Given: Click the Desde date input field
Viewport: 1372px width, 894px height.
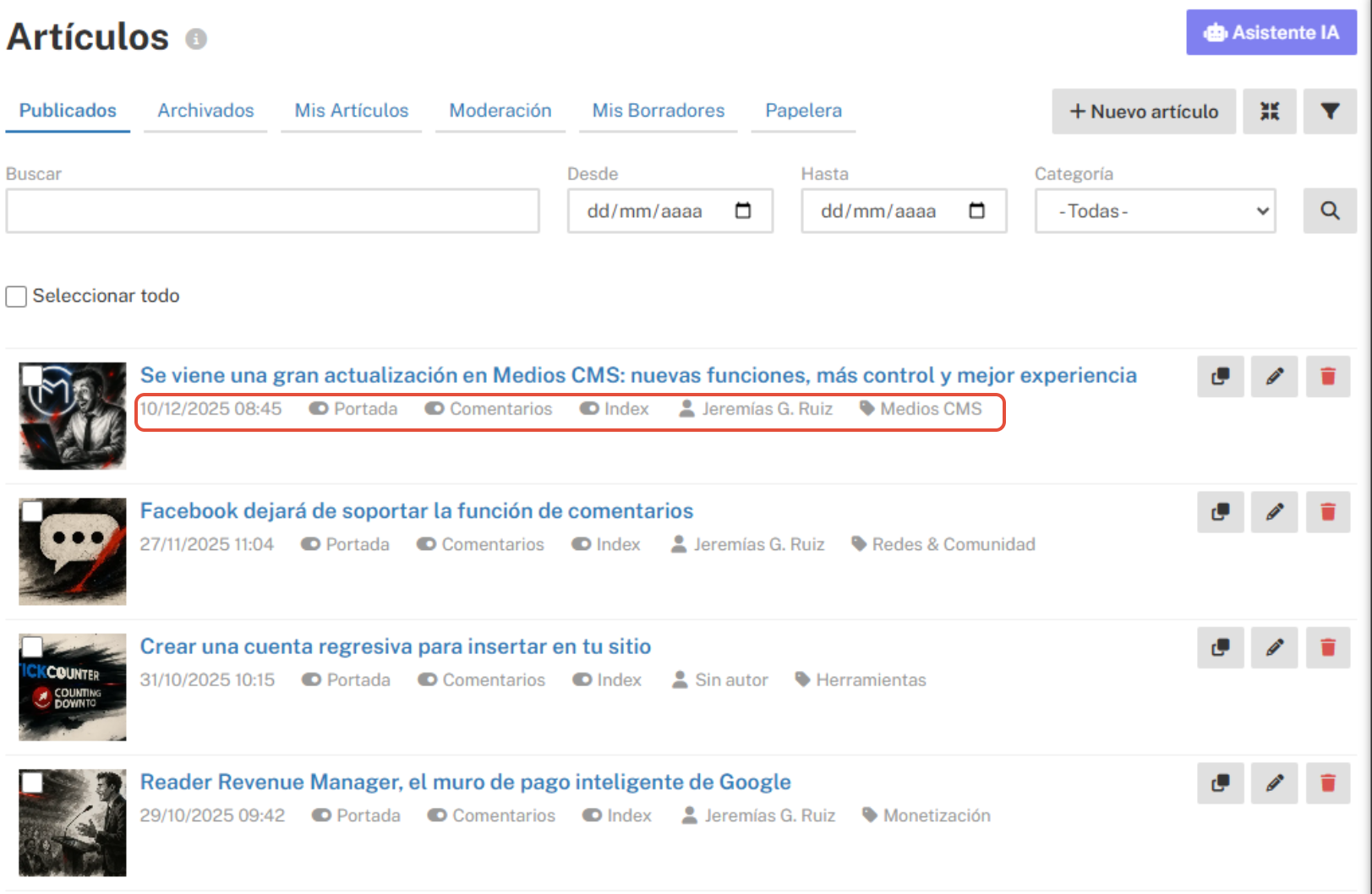Looking at the screenshot, I should click(x=670, y=210).
